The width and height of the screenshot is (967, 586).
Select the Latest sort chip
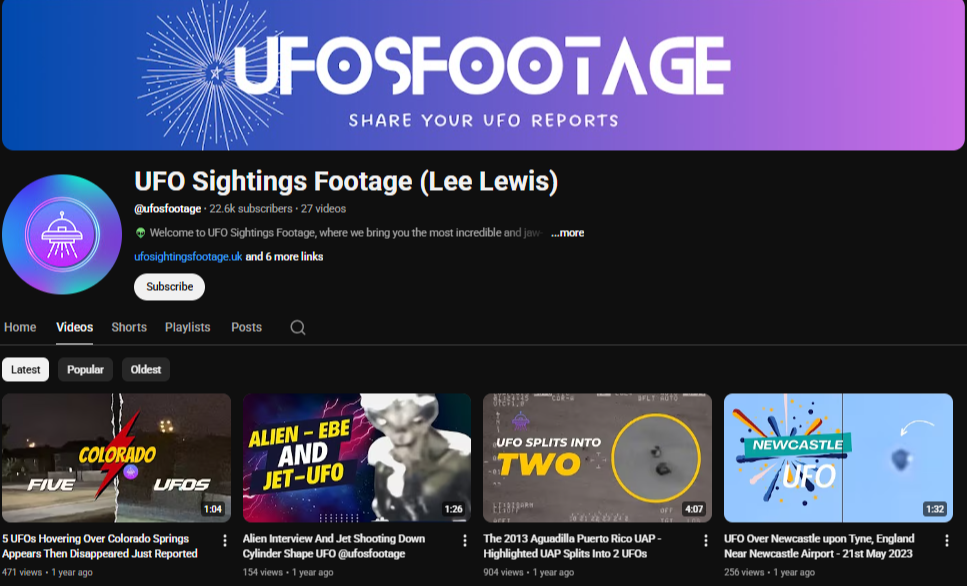(25, 369)
